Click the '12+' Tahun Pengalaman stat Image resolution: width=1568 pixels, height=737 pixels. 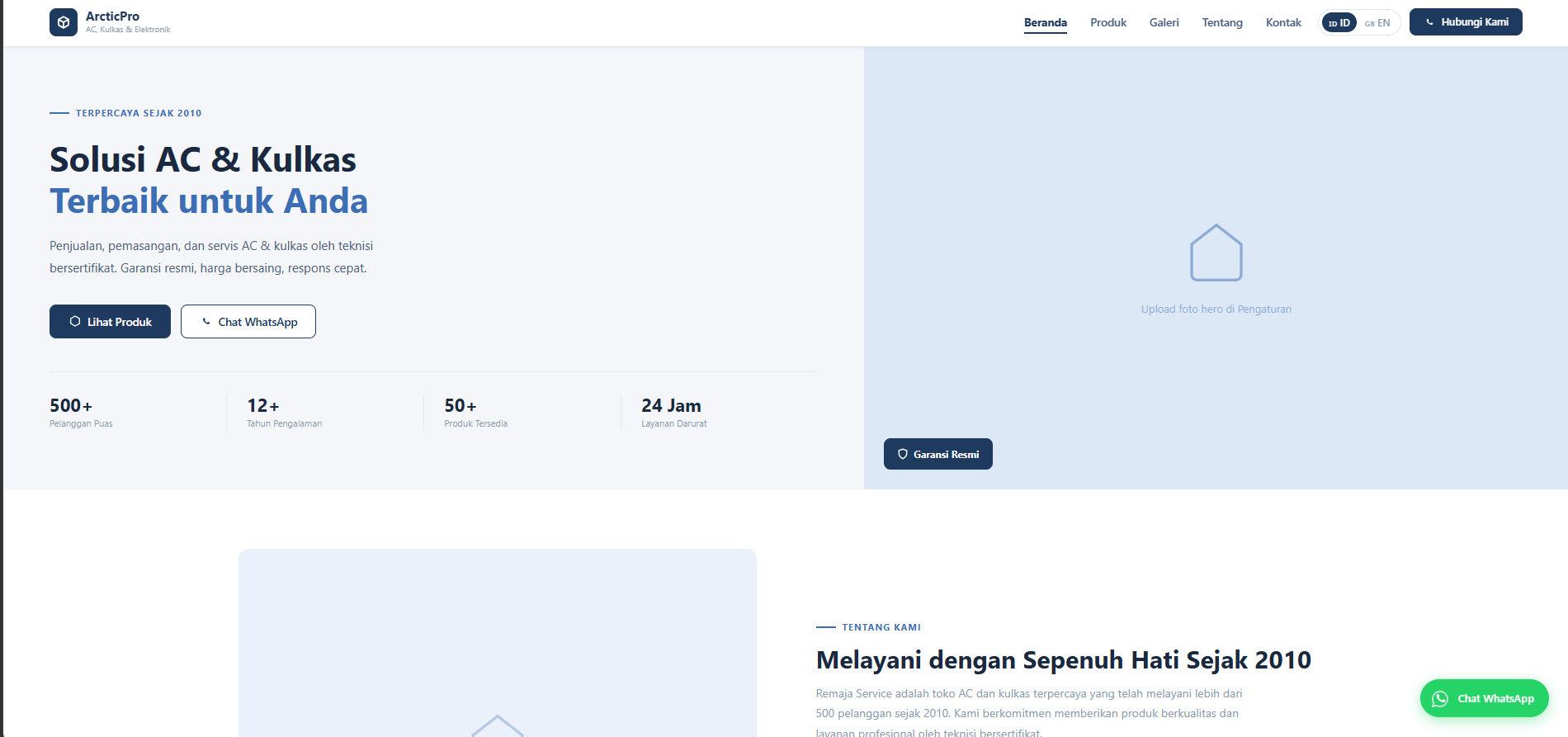click(x=263, y=405)
